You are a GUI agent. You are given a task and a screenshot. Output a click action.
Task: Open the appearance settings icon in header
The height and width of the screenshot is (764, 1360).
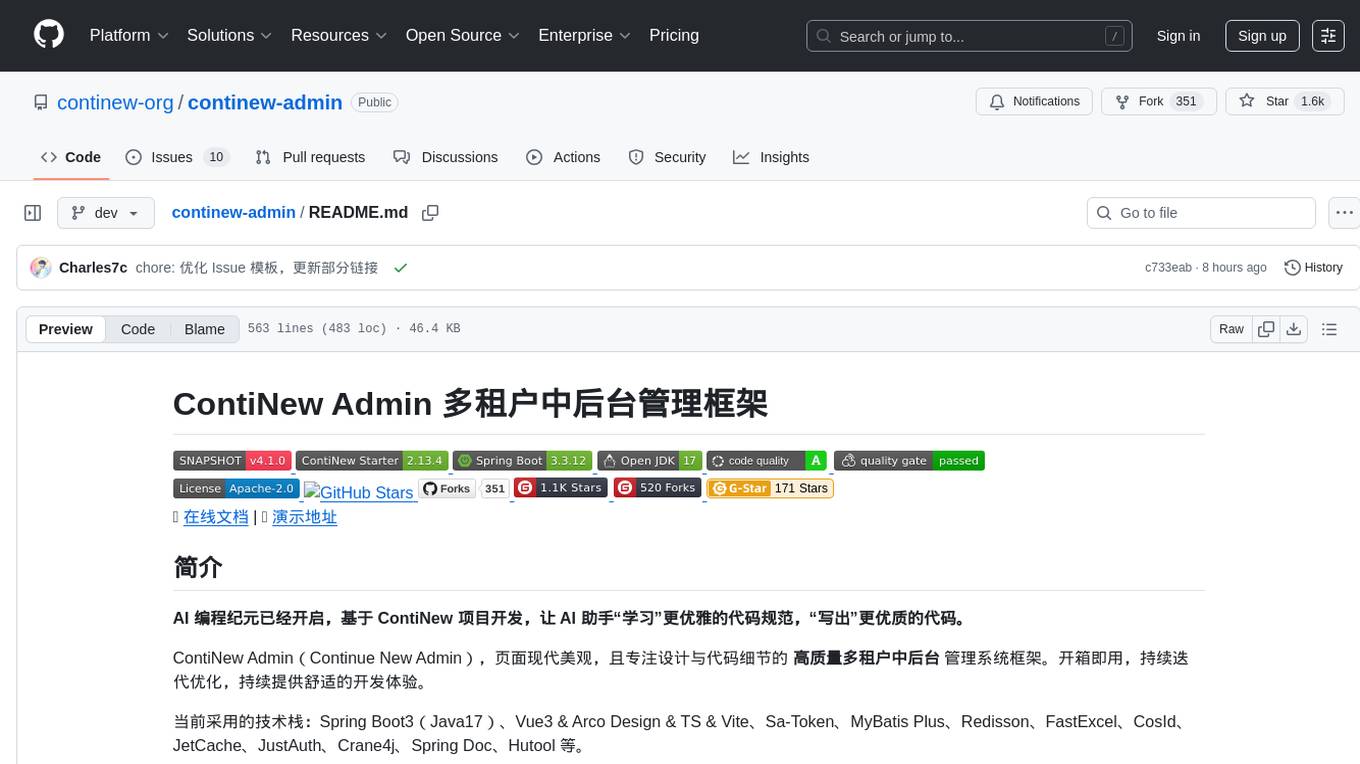[x=1328, y=36]
